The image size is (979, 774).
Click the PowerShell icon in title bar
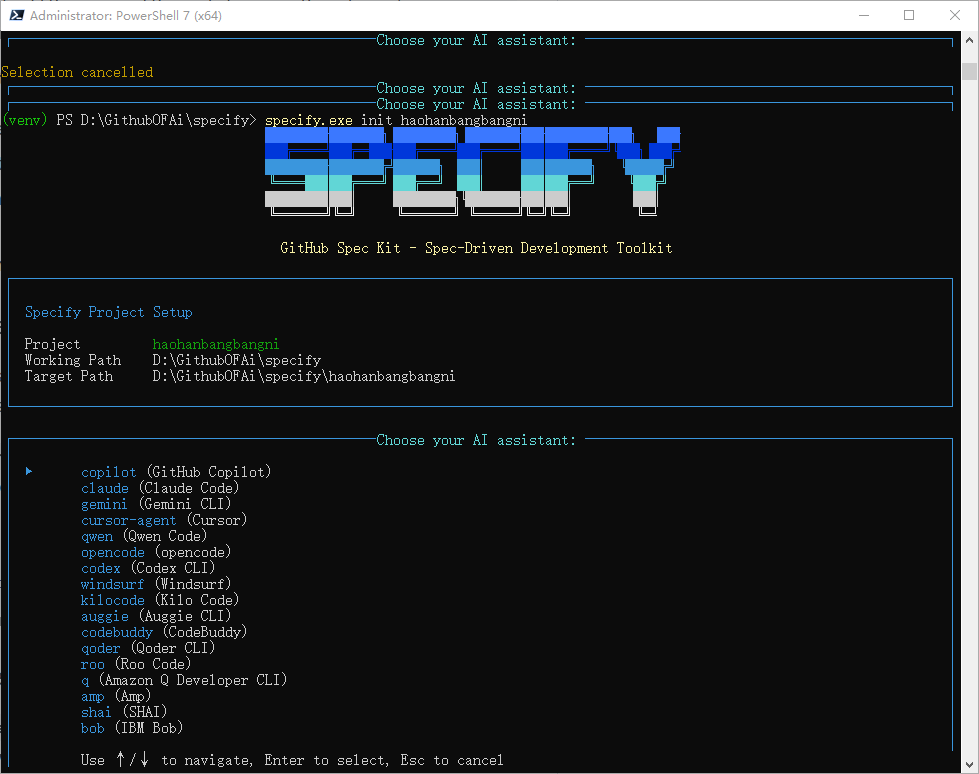point(17,16)
